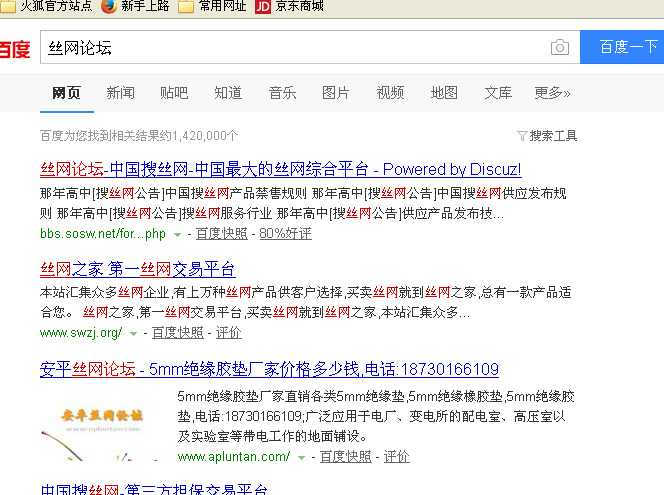The height and width of the screenshot is (495, 664).
Task: Switch to the 新闻 tab
Action: pos(120,93)
